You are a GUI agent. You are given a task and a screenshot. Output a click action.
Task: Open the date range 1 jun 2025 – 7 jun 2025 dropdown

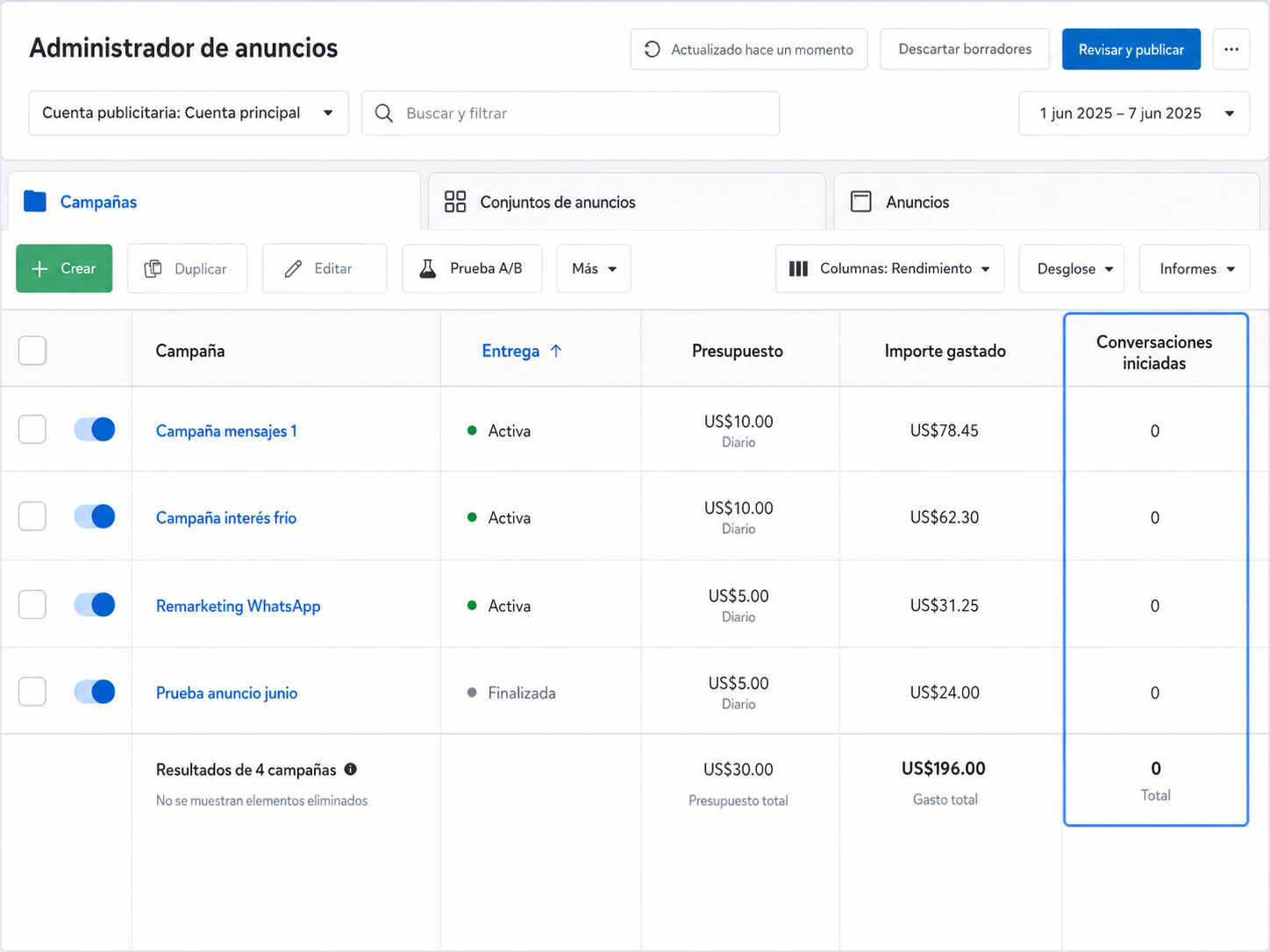point(1134,113)
